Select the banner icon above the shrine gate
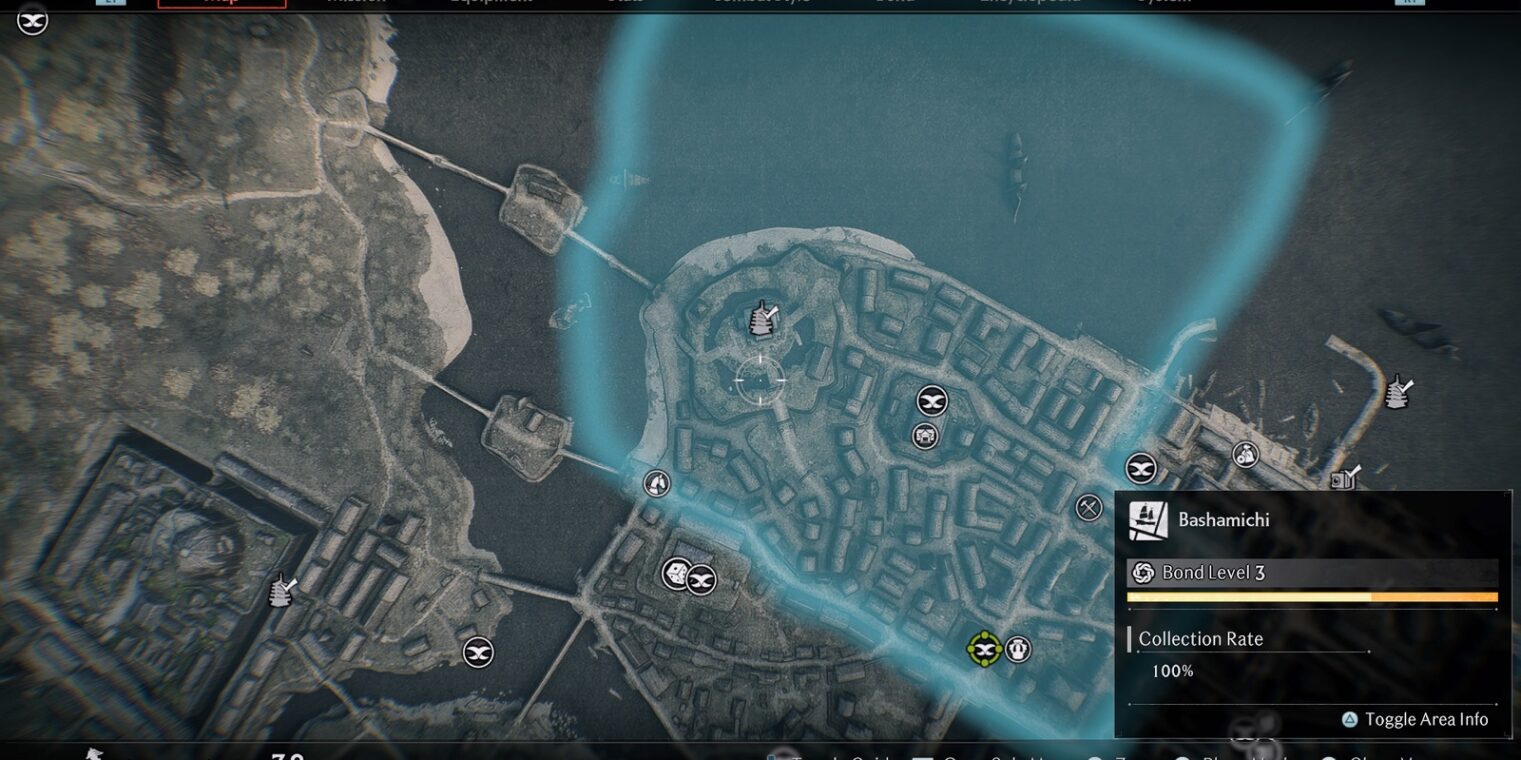The width and height of the screenshot is (1521, 760). click(932, 402)
